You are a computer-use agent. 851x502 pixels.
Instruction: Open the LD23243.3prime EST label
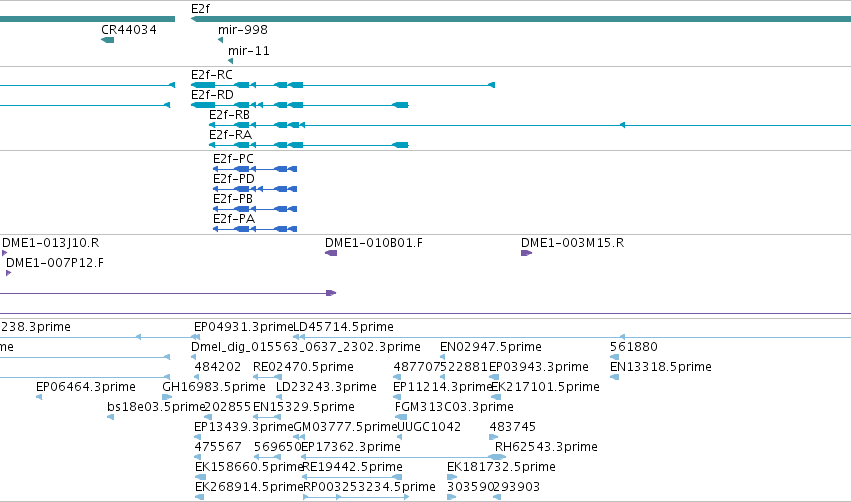(x=326, y=387)
